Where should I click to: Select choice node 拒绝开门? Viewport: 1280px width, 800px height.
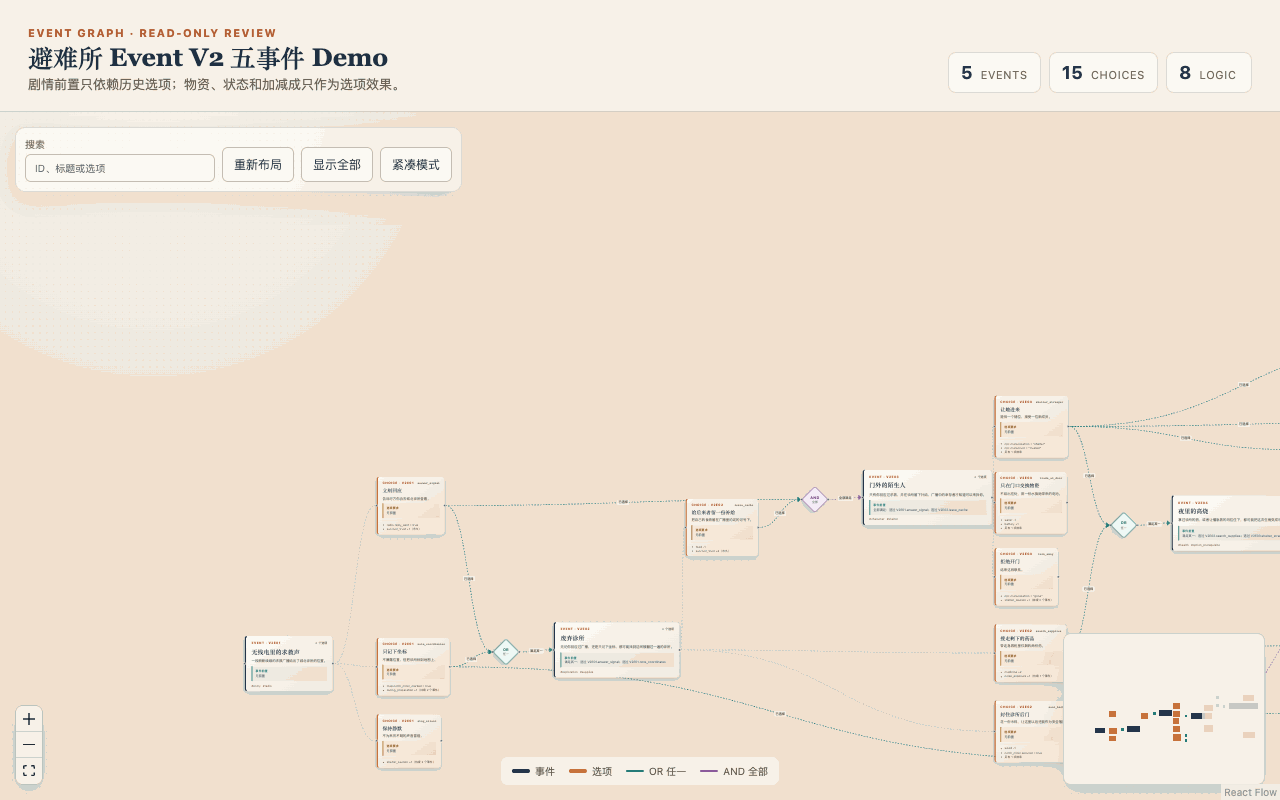point(1027,576)
